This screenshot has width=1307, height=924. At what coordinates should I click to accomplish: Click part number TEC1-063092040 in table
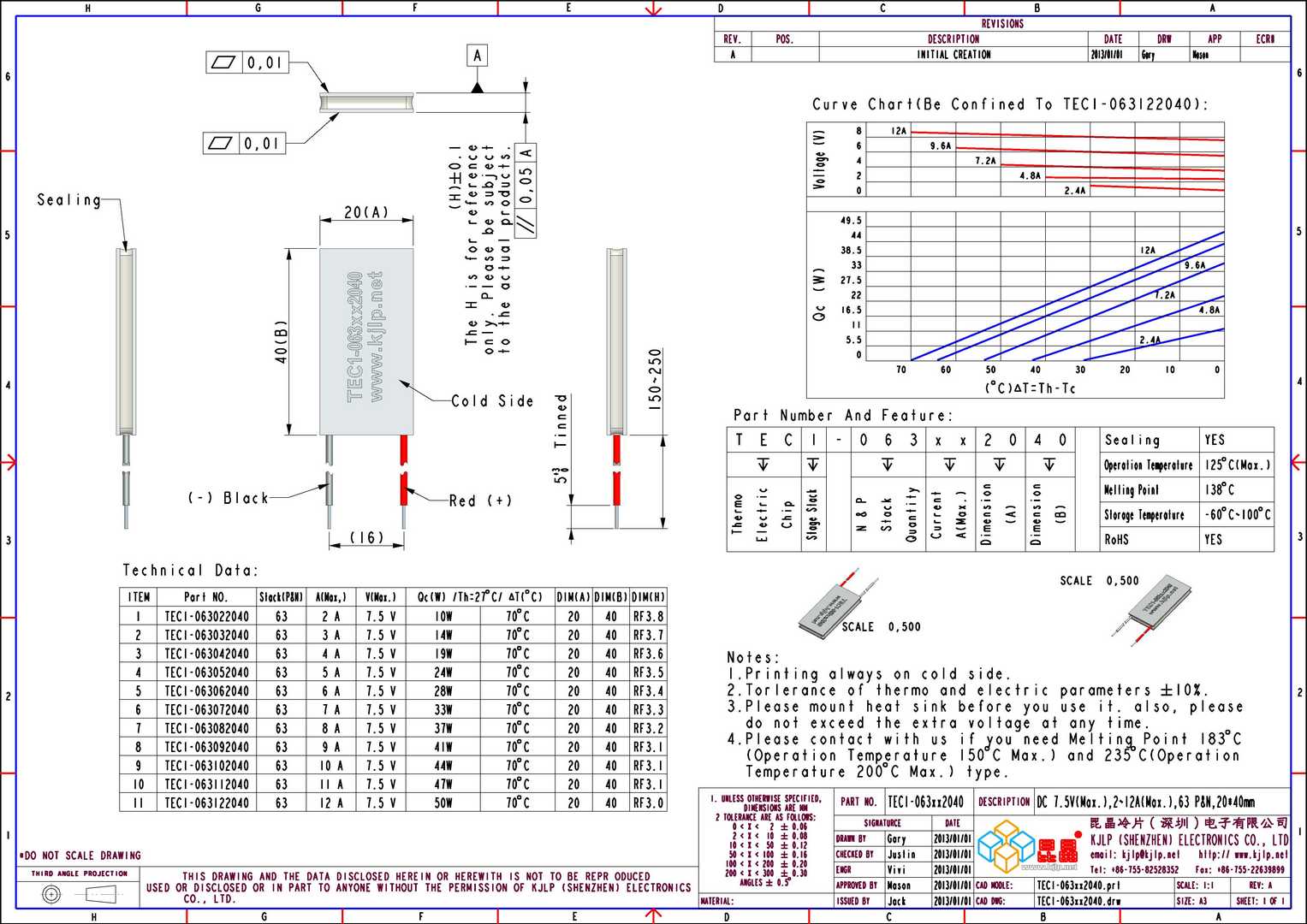206,747
